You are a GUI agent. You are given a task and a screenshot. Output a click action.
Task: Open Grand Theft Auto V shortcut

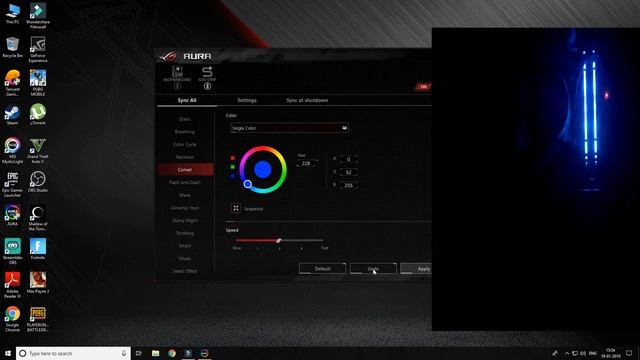(x=38, y=151)
